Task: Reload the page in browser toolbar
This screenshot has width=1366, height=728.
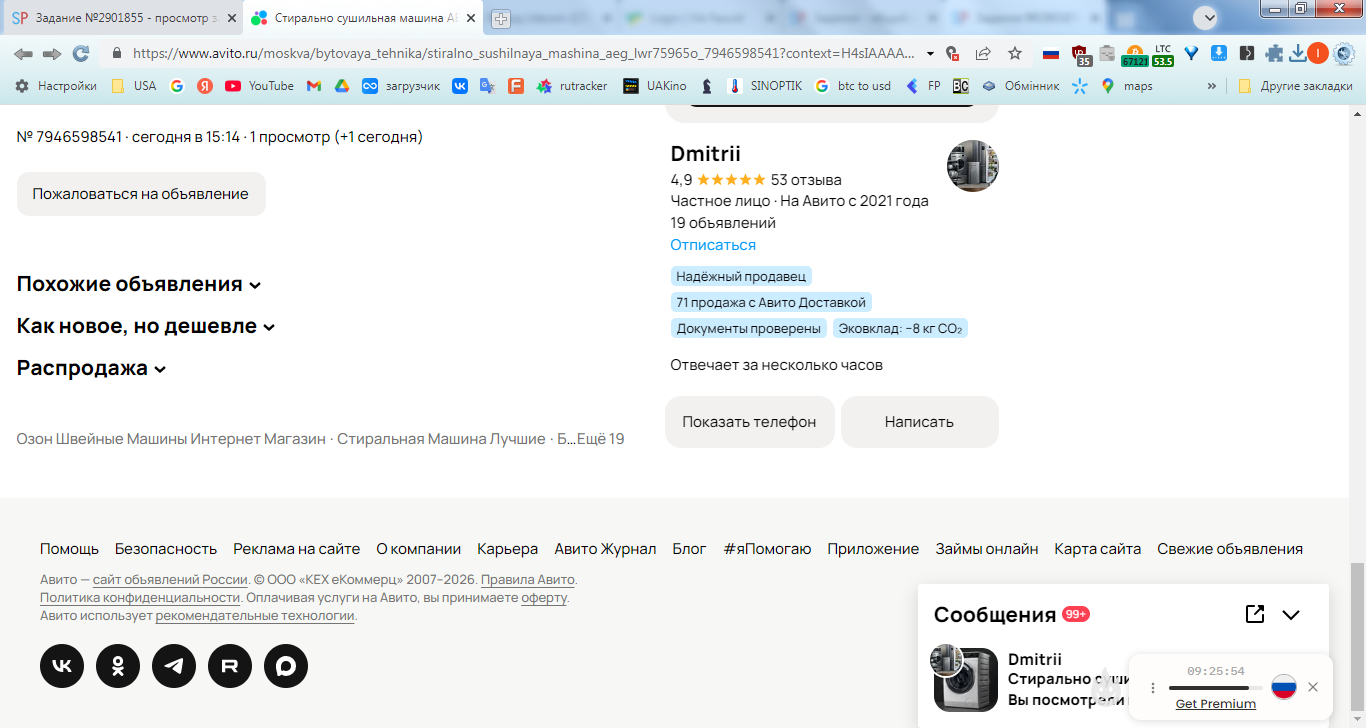Action: 81,53
